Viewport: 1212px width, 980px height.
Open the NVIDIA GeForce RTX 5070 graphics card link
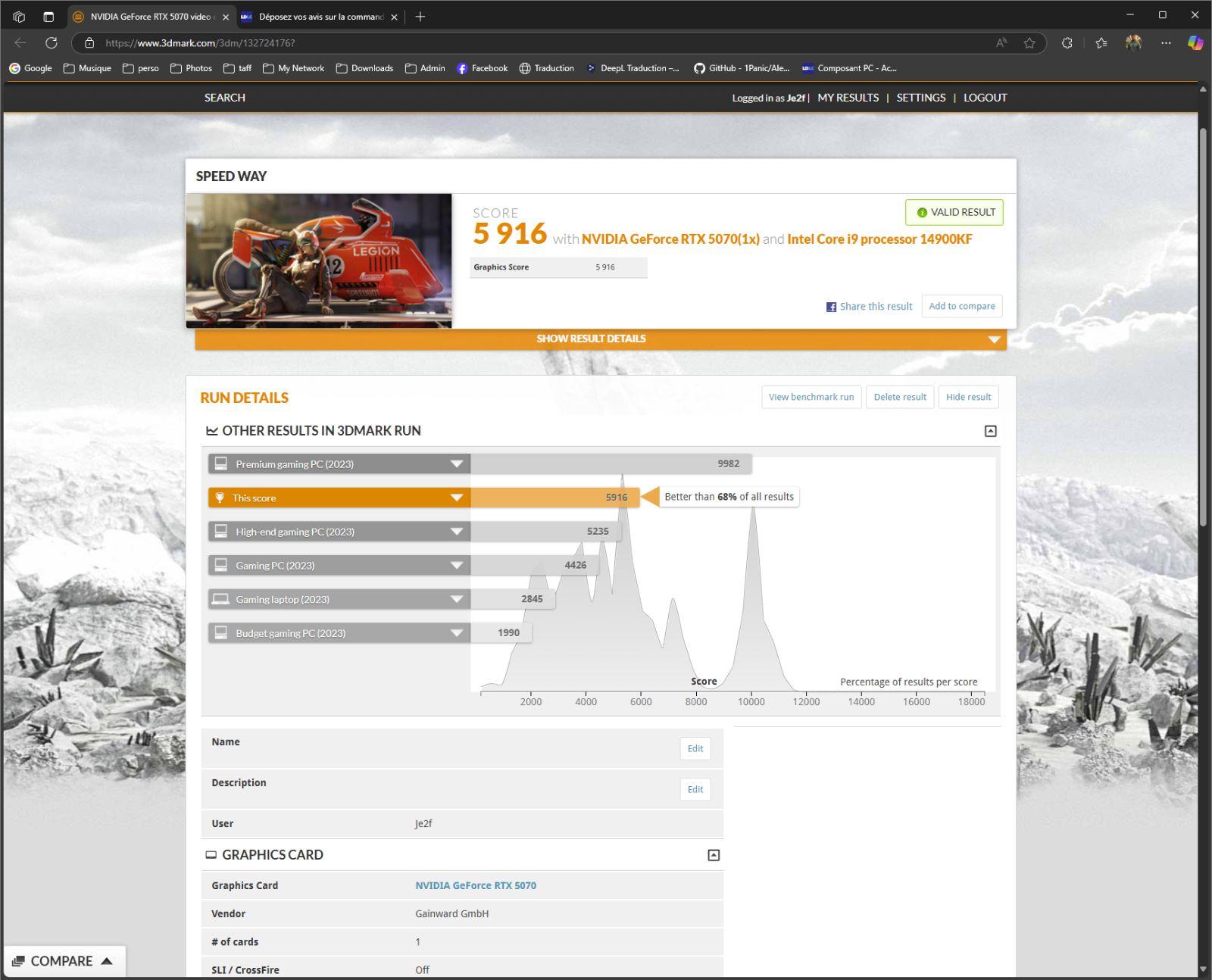coord(475,885)
